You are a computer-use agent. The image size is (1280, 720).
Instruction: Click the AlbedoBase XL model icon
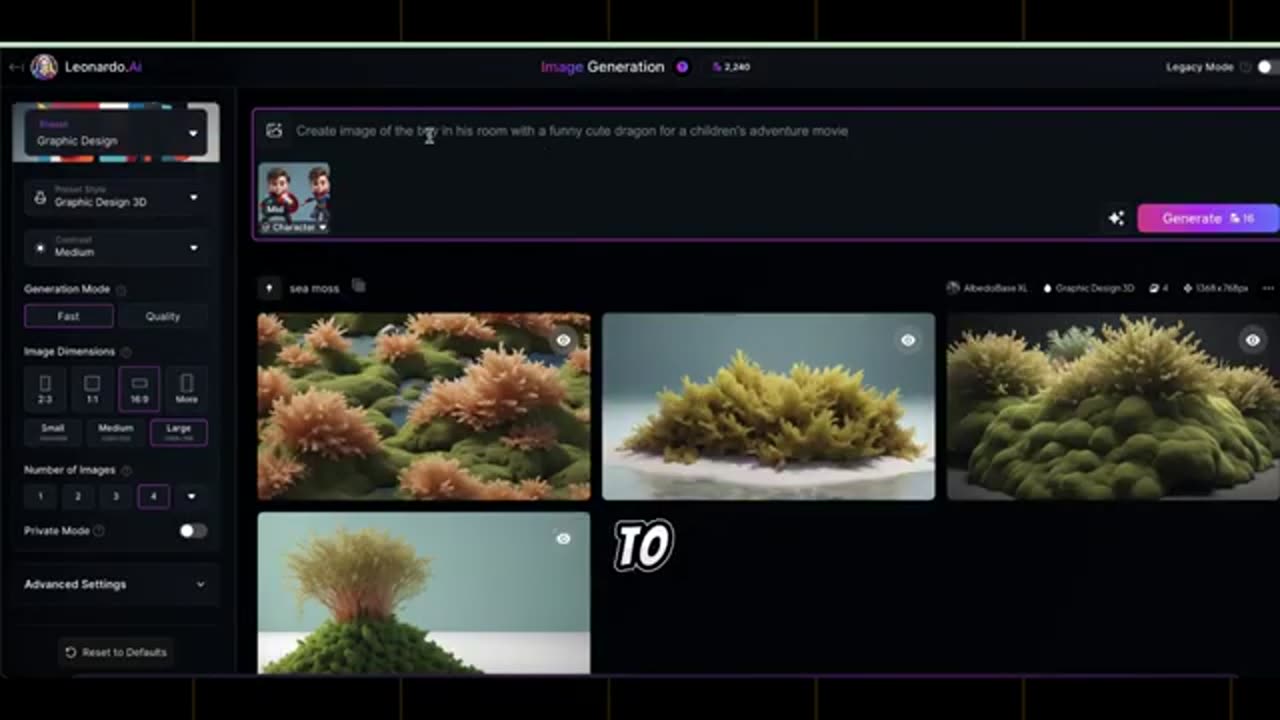tap(953, 288)
